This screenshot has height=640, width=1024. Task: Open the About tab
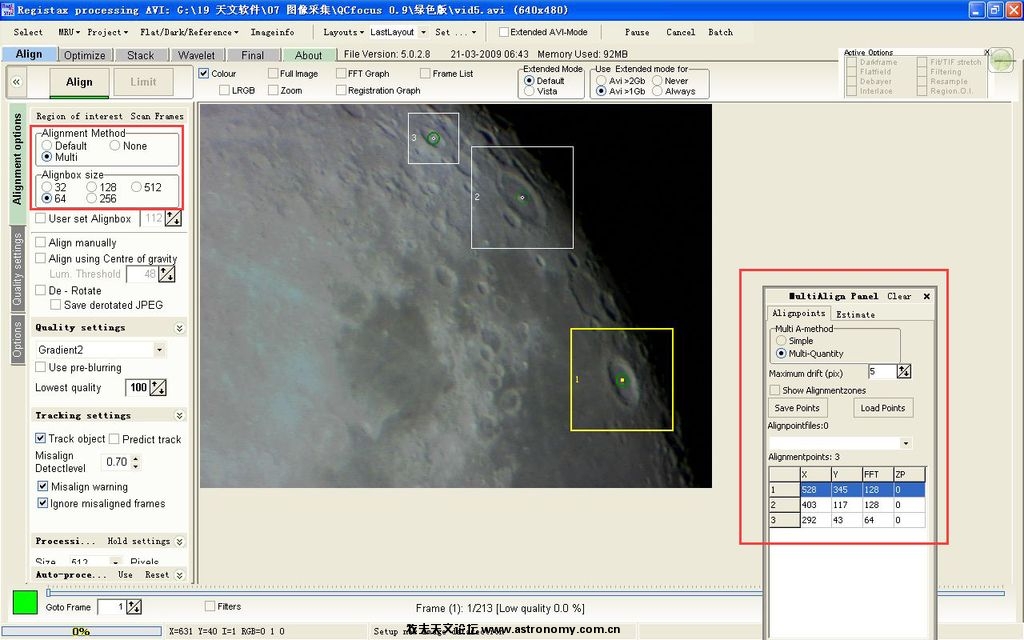(308, 55)
